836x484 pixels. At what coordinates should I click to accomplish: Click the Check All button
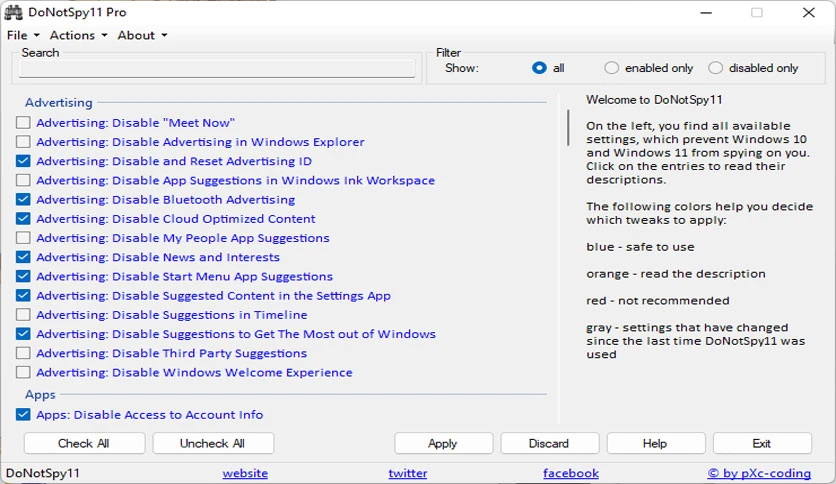84,443
